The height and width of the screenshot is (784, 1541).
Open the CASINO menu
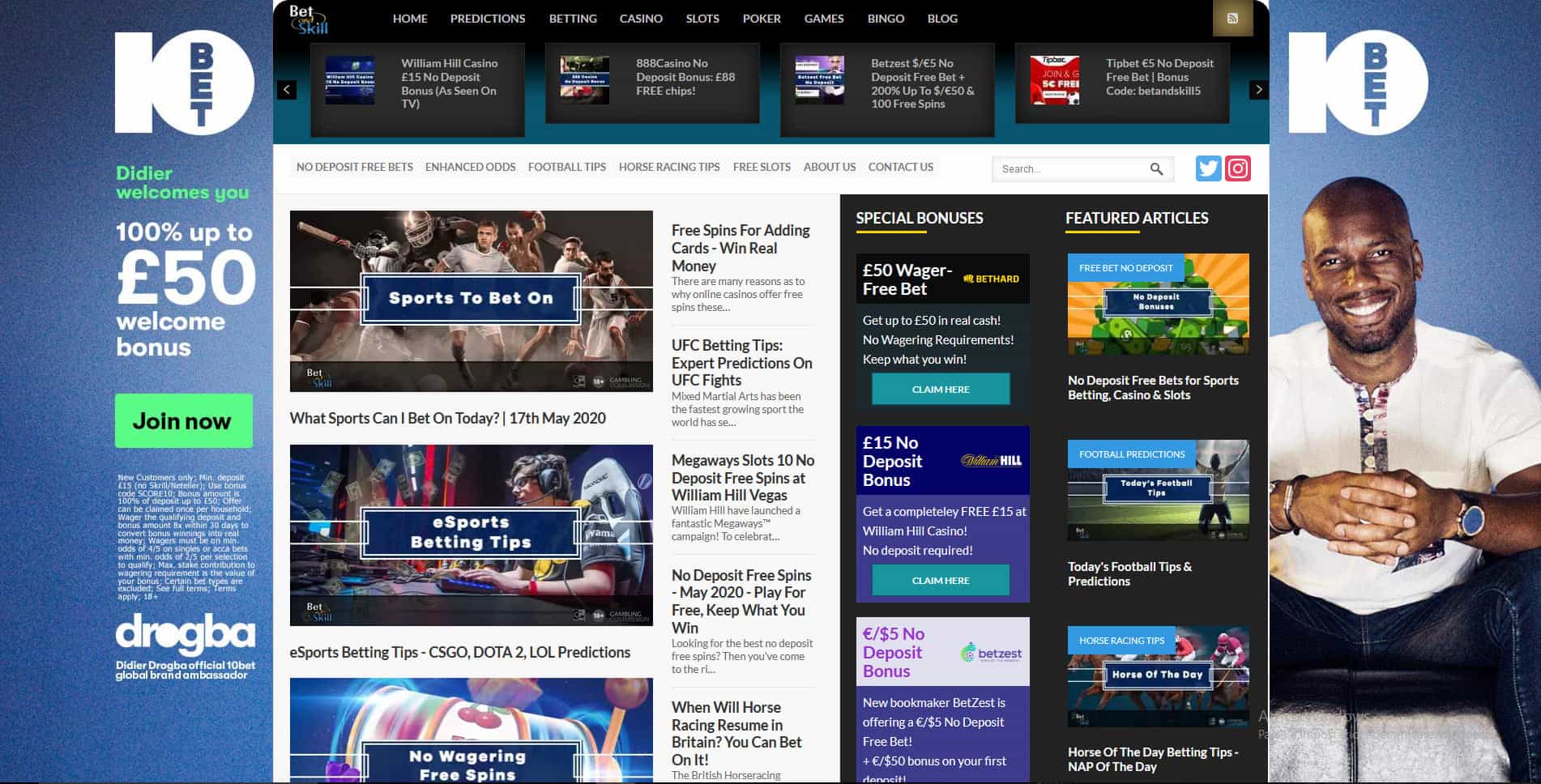[x=641, y=19]
